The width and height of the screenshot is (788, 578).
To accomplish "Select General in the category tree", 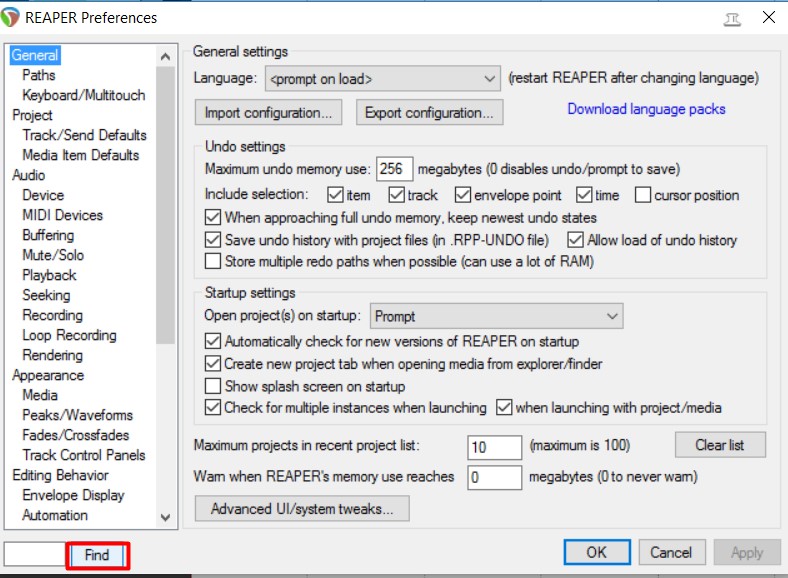I will tap(35, 55).
